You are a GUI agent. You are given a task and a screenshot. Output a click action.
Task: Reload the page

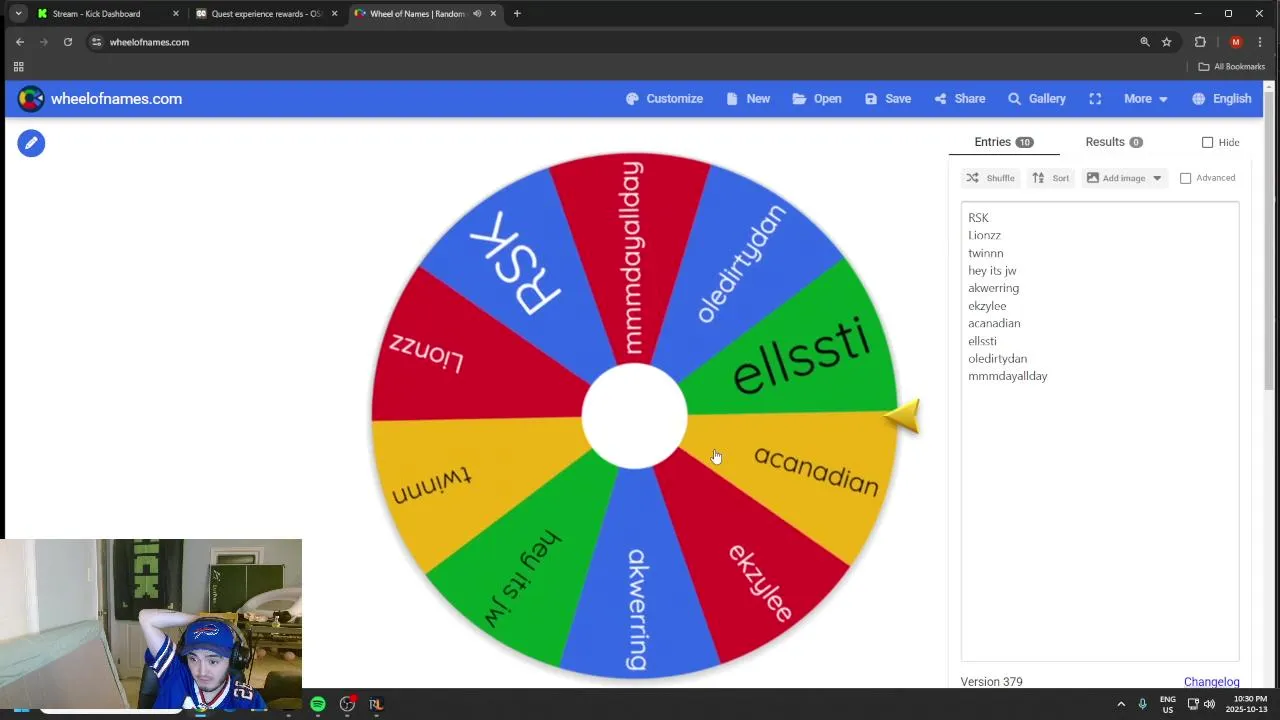tap(68, 42)
